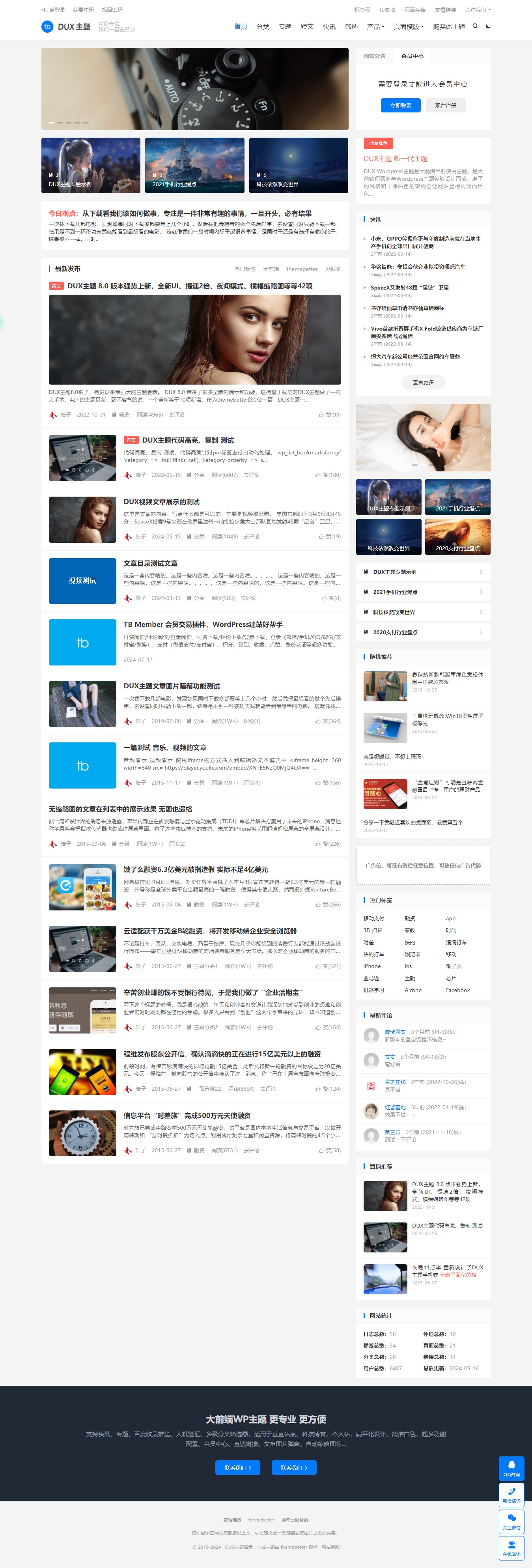Click the search magnifier icon in header

click(x=475, y=26)
